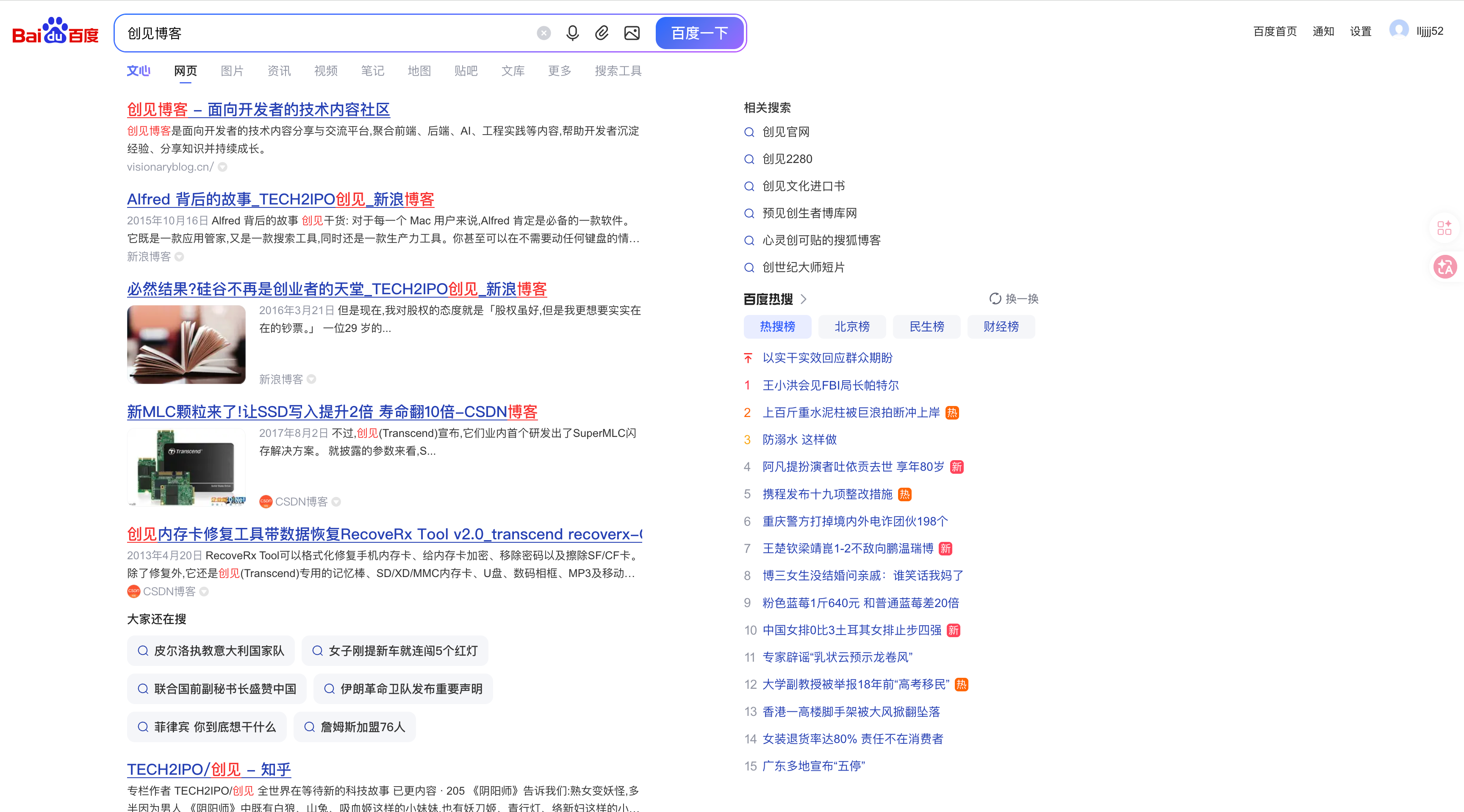1464x812 pixels.
Task: Click CSDN logo beside the SSD result source
Action: [266, 501]
